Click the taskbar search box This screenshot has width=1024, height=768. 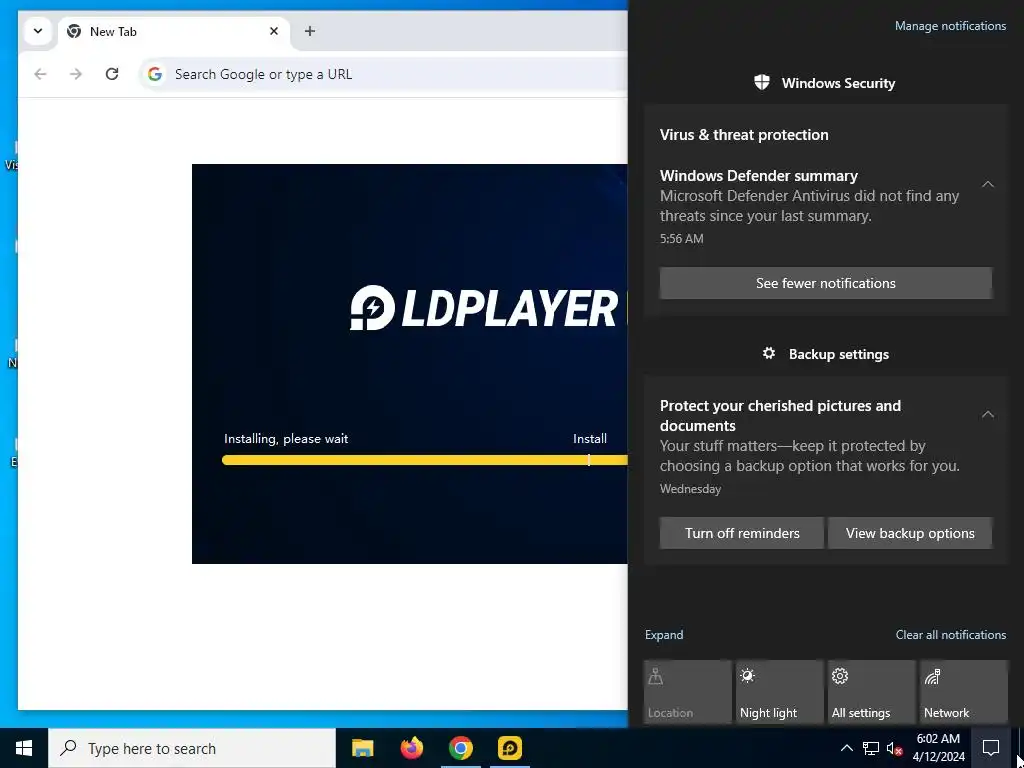(192, 748)
